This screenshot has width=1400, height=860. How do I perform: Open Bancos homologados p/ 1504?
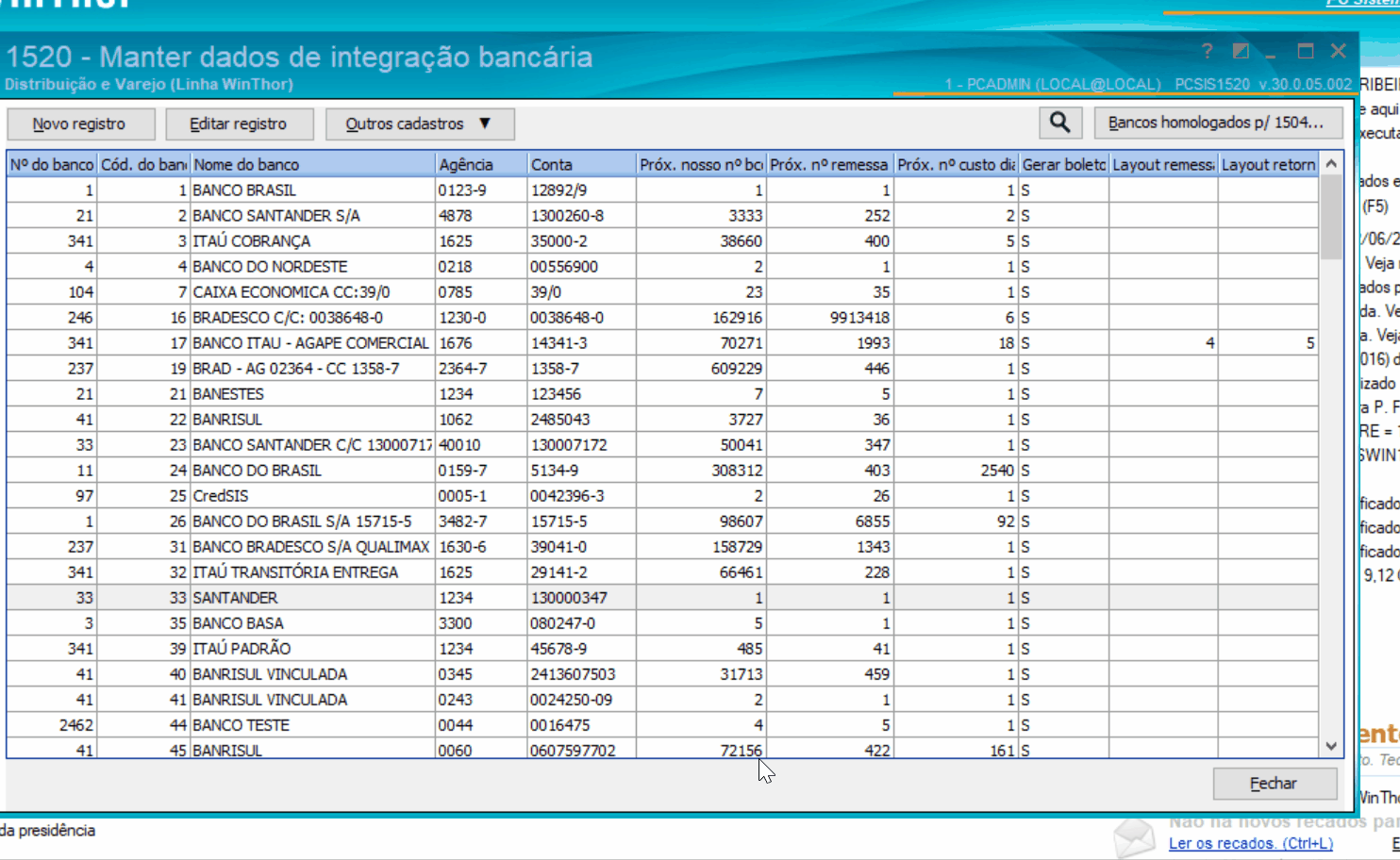tap(1216, 123)
